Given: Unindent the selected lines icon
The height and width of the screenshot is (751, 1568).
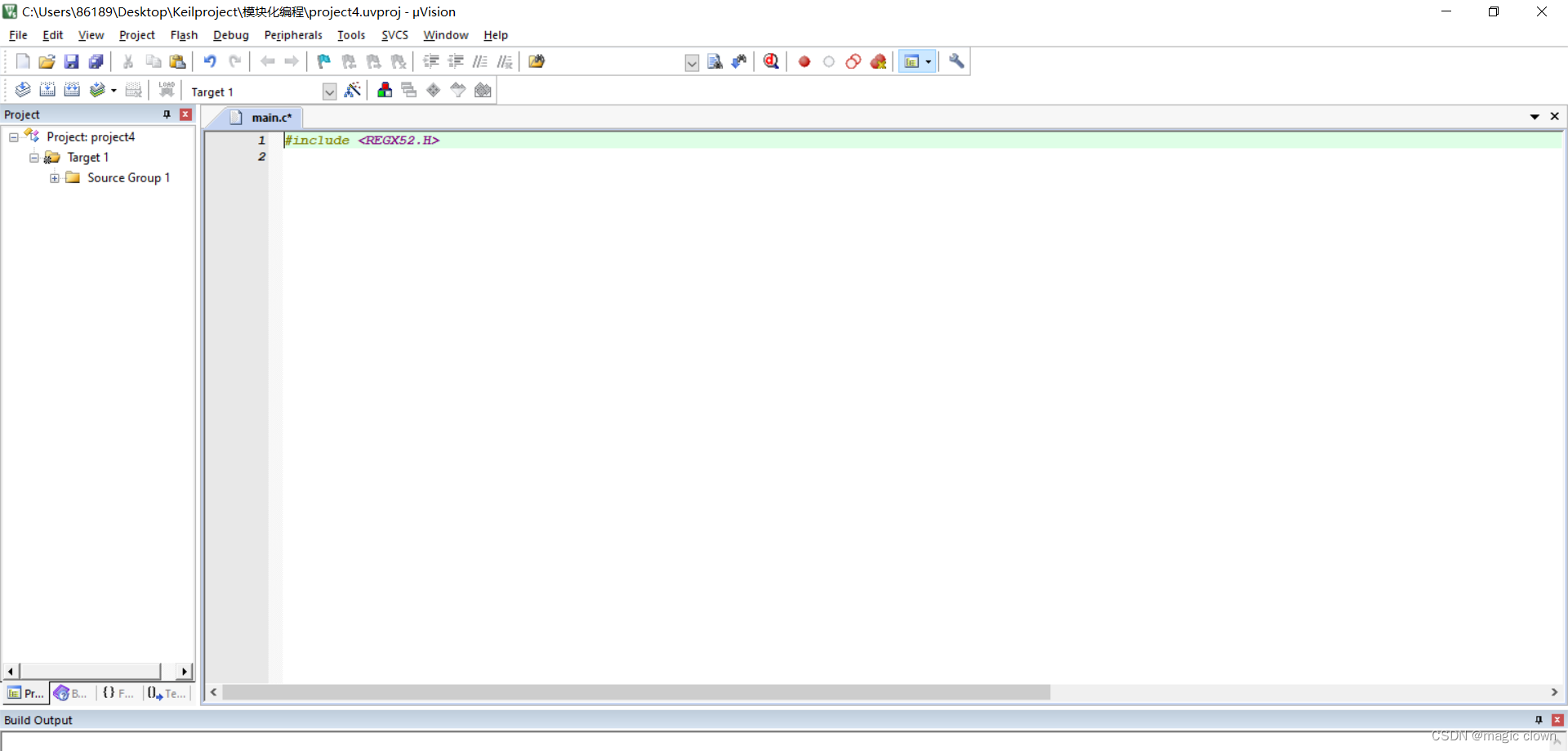Looking at the screenshot, I should point(456,61).
